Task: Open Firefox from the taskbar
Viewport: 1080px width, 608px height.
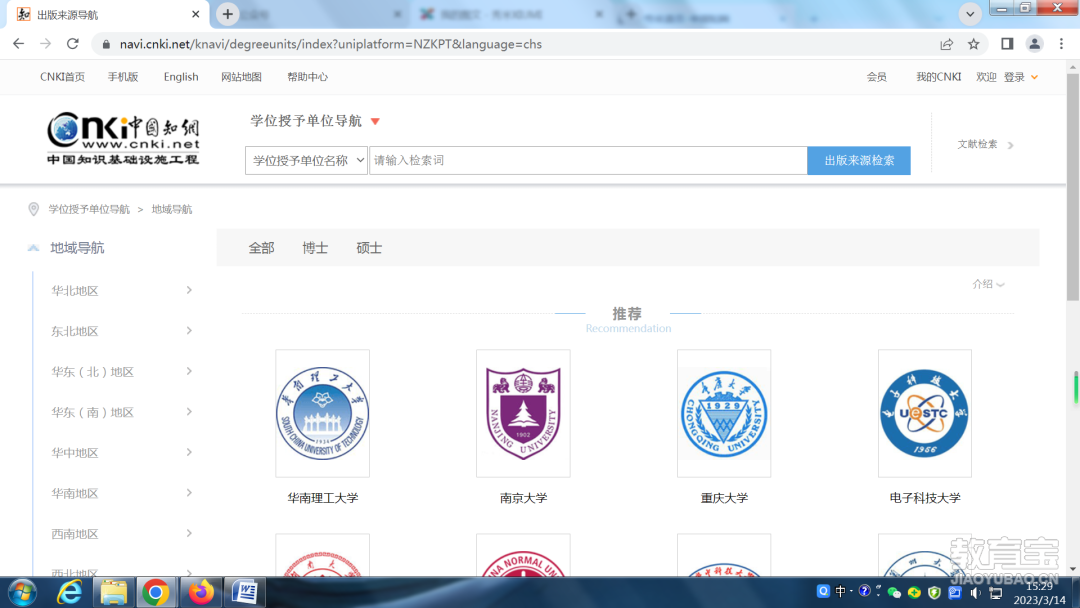Action: click(200, 592)
